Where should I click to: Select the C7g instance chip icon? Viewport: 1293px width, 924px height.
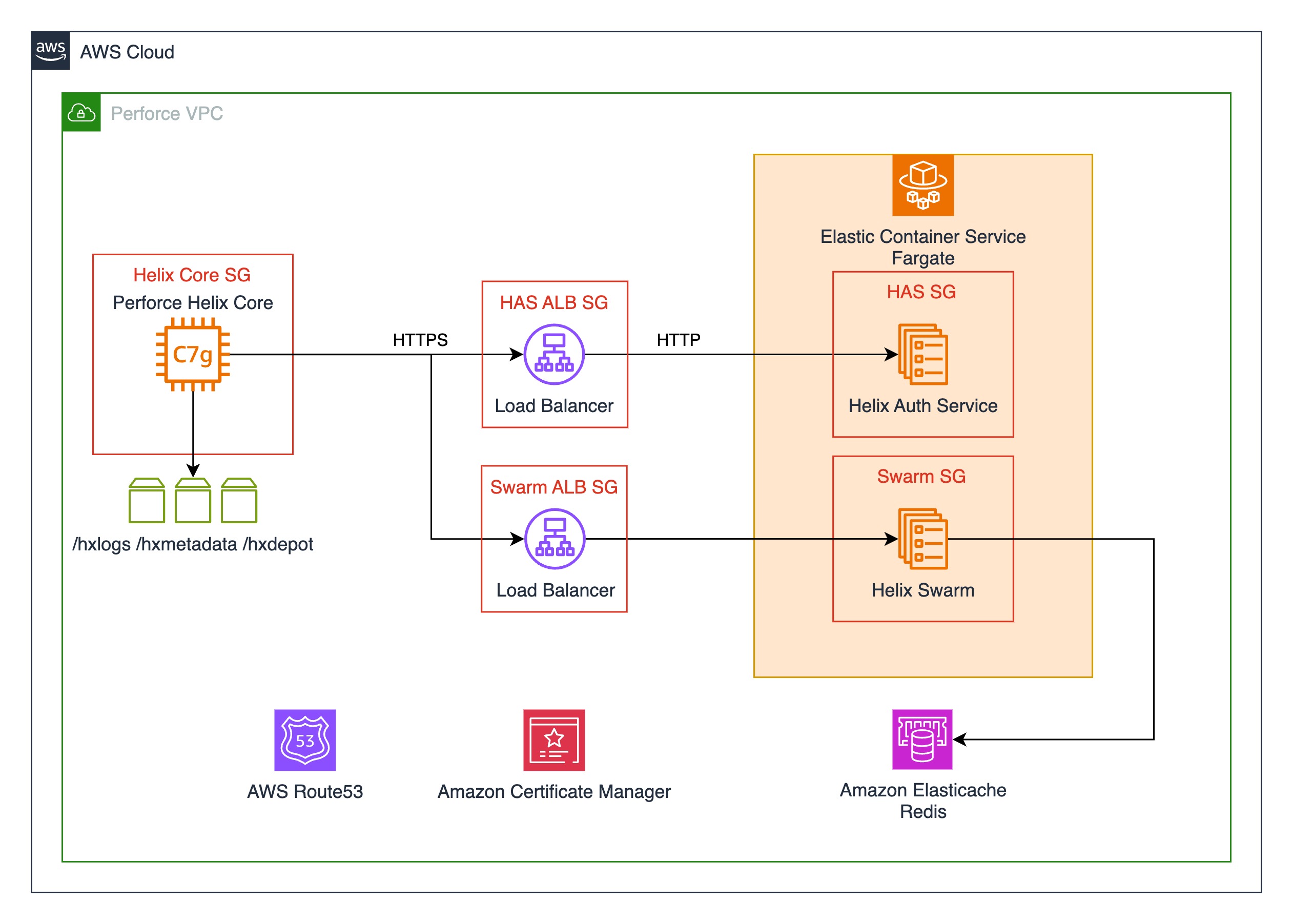[193, 355]
